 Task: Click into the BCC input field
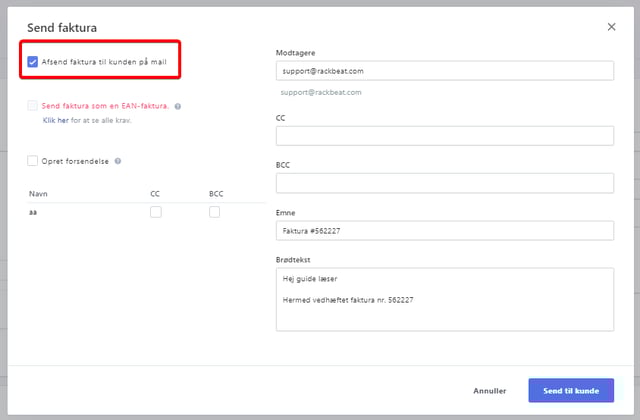click(x=444, y=183)
